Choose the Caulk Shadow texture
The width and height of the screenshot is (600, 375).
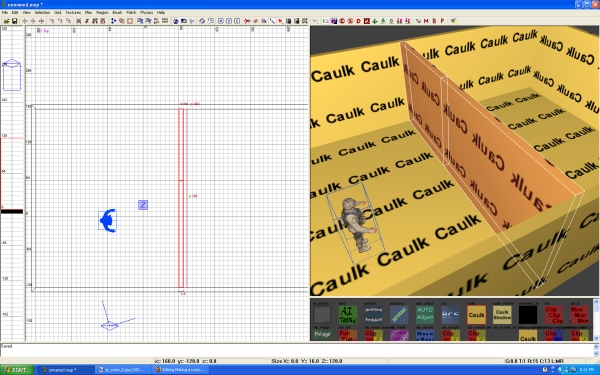coord(502,315)
